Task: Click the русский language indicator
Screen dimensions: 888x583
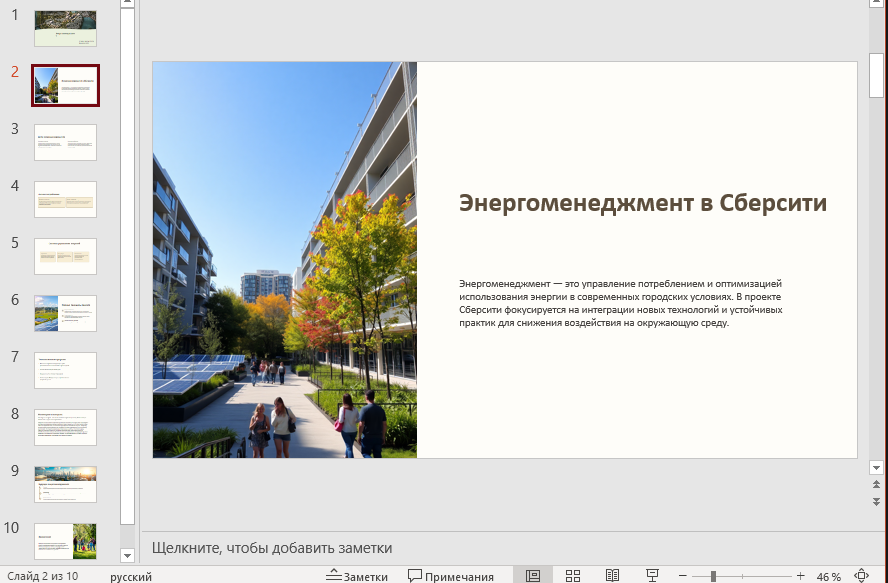Action: coord(131,577)
